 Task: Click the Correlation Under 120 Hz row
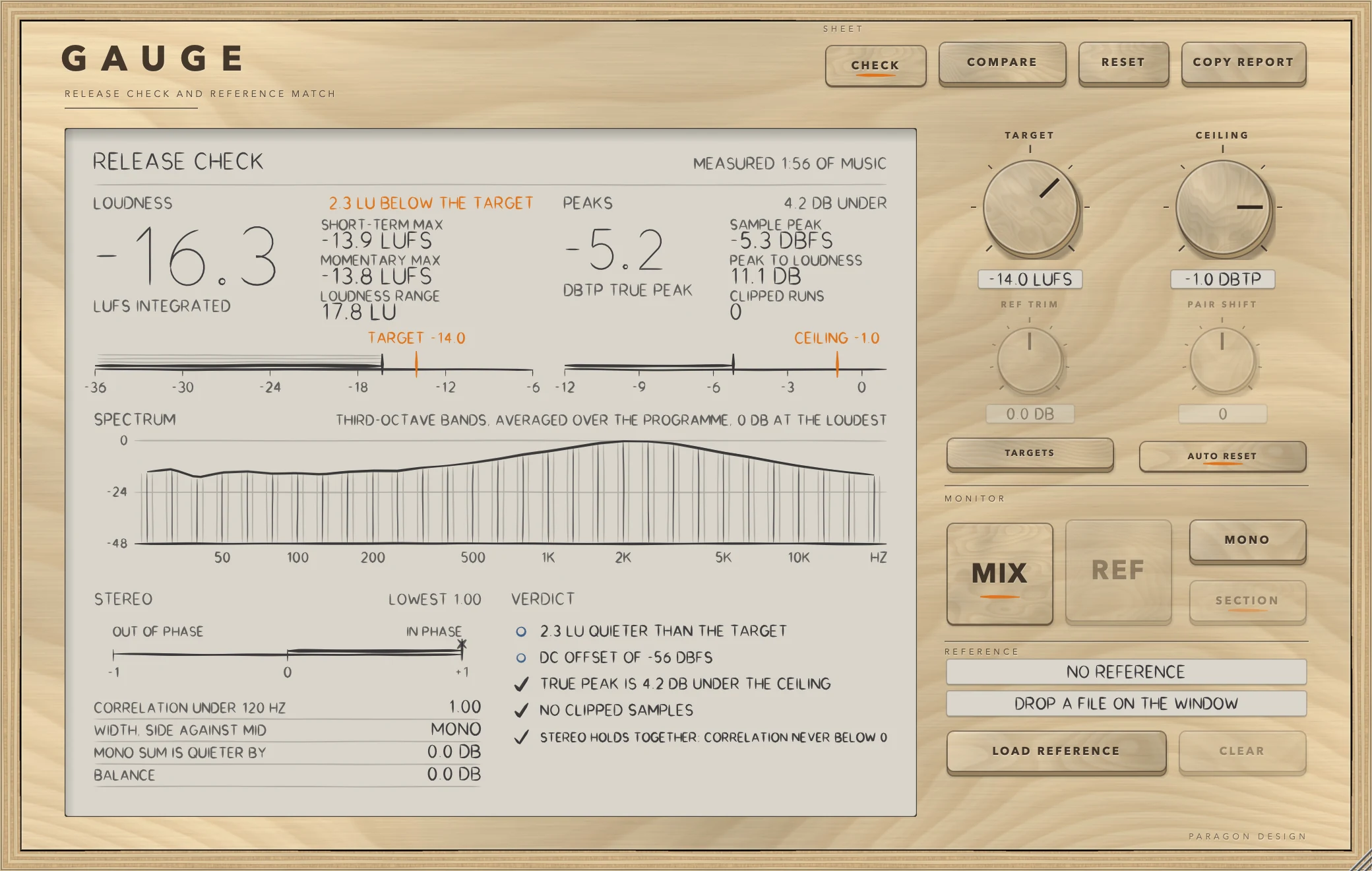coord(287,707)
